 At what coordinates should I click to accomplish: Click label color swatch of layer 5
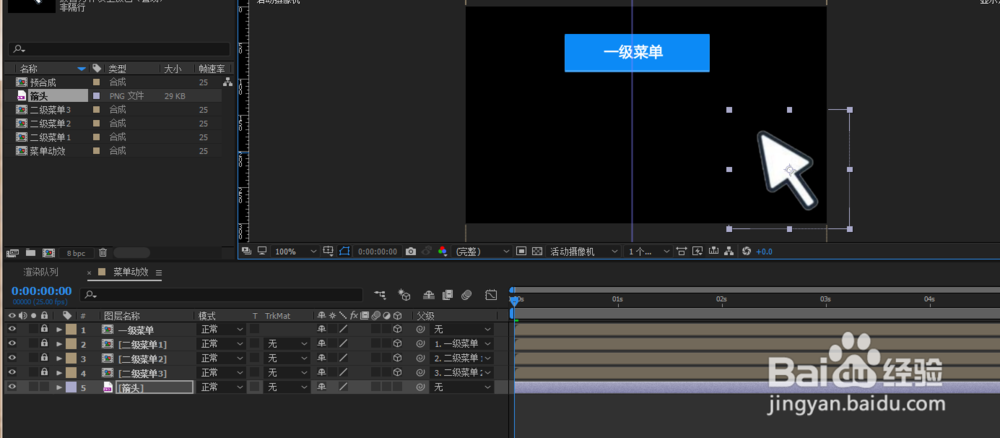(x=71, y=387)
